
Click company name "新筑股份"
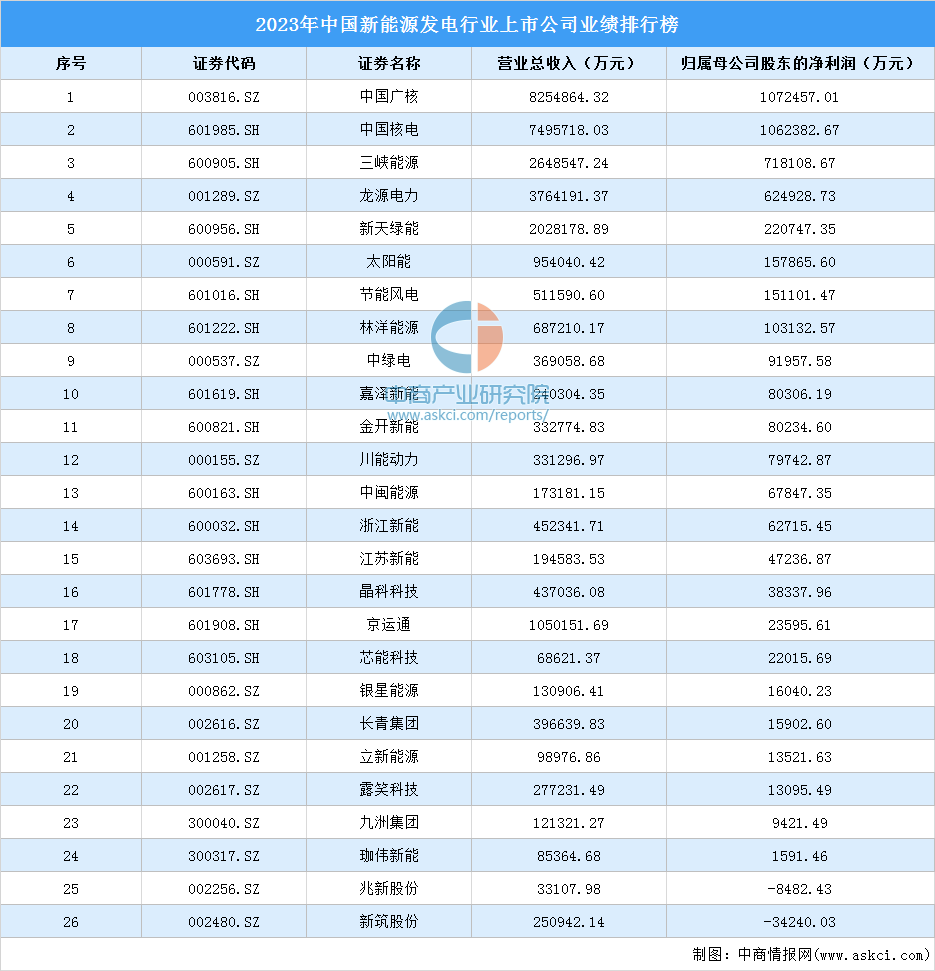pos(389,922)
